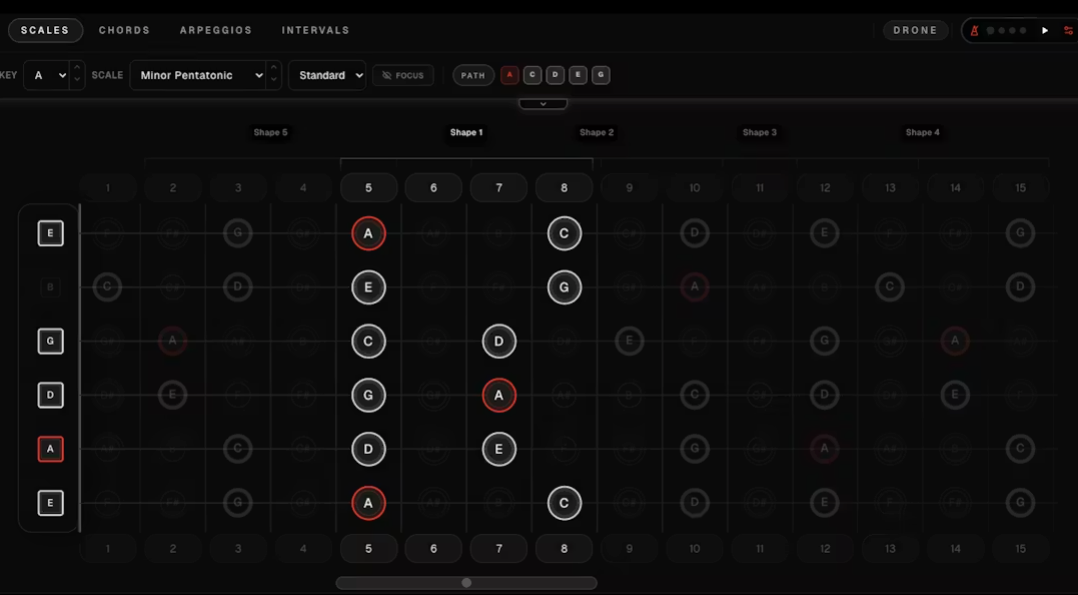Click the A string label on the left
The image size is (1078, 595).
click(50, 449)
